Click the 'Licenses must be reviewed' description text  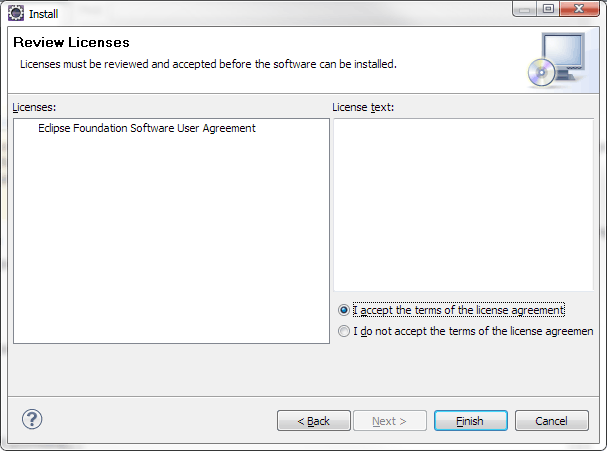pos(208,64)
